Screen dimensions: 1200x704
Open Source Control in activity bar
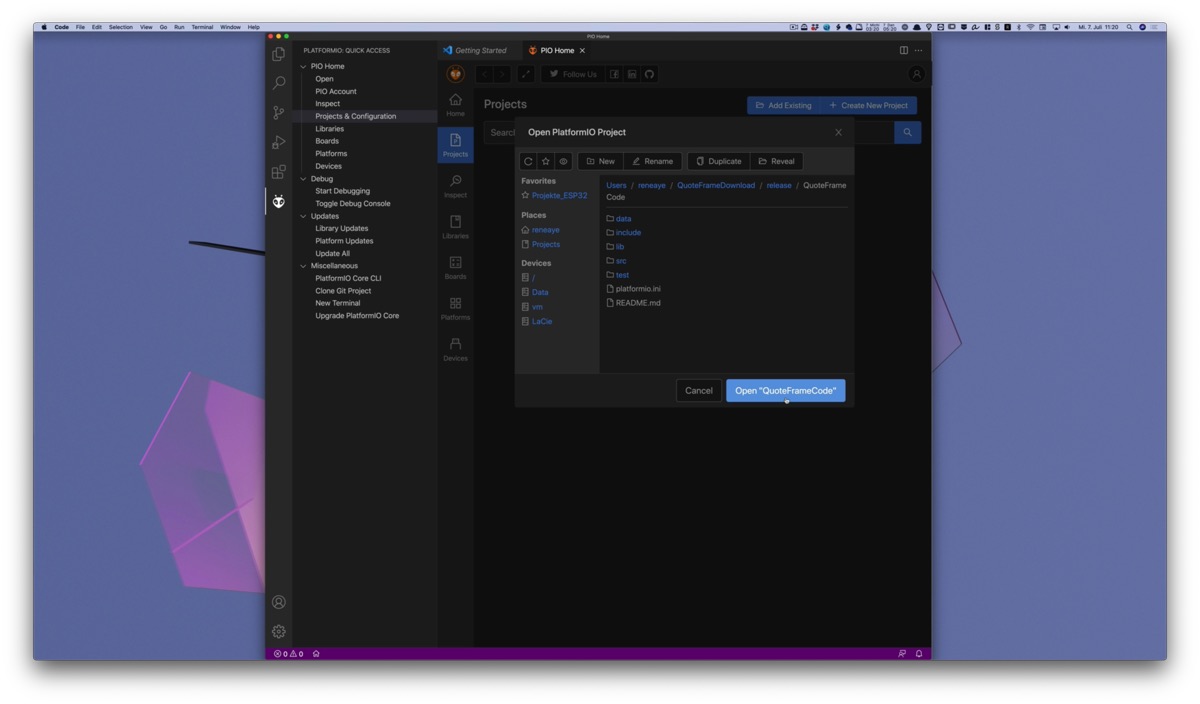click(279, 113)
